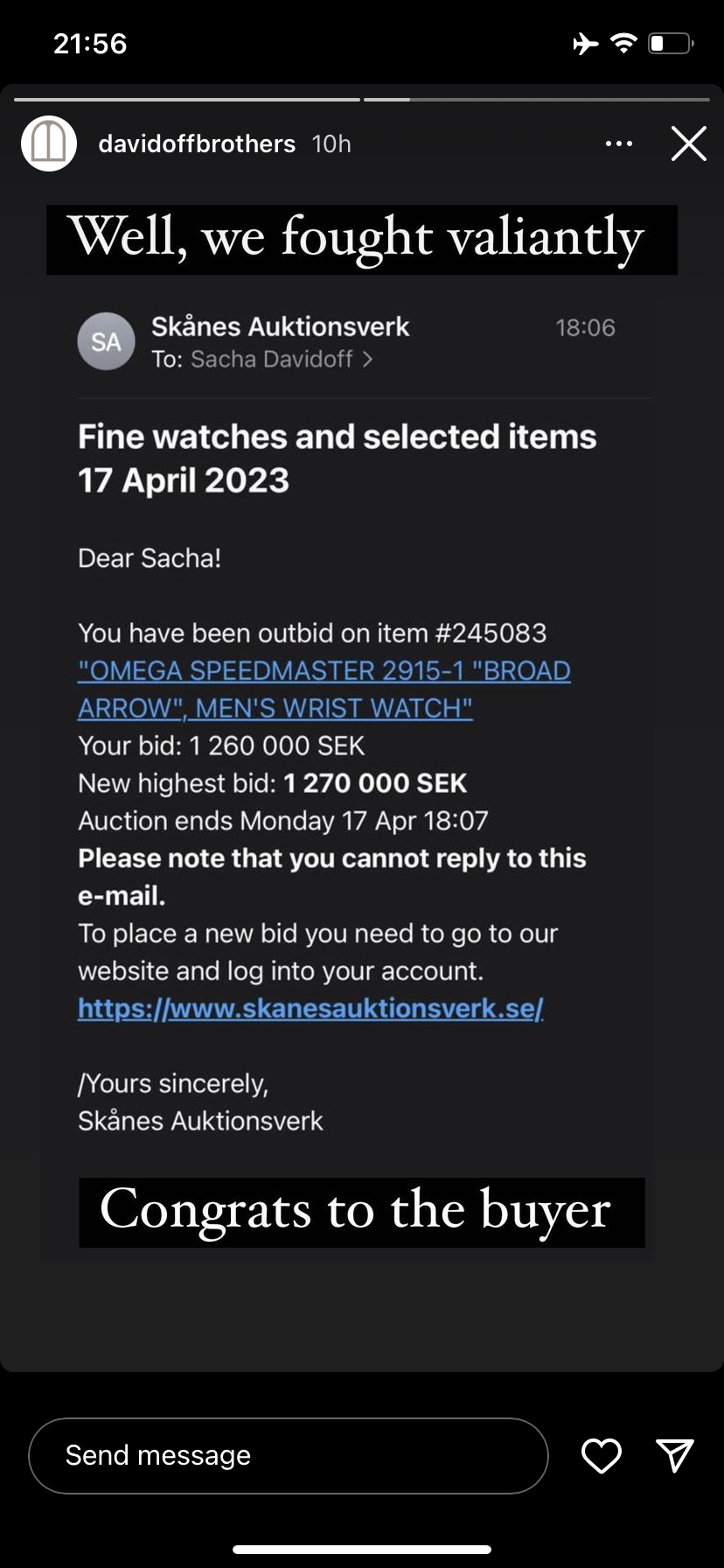Tap the second story progress segment

click(x=536, y=100)
